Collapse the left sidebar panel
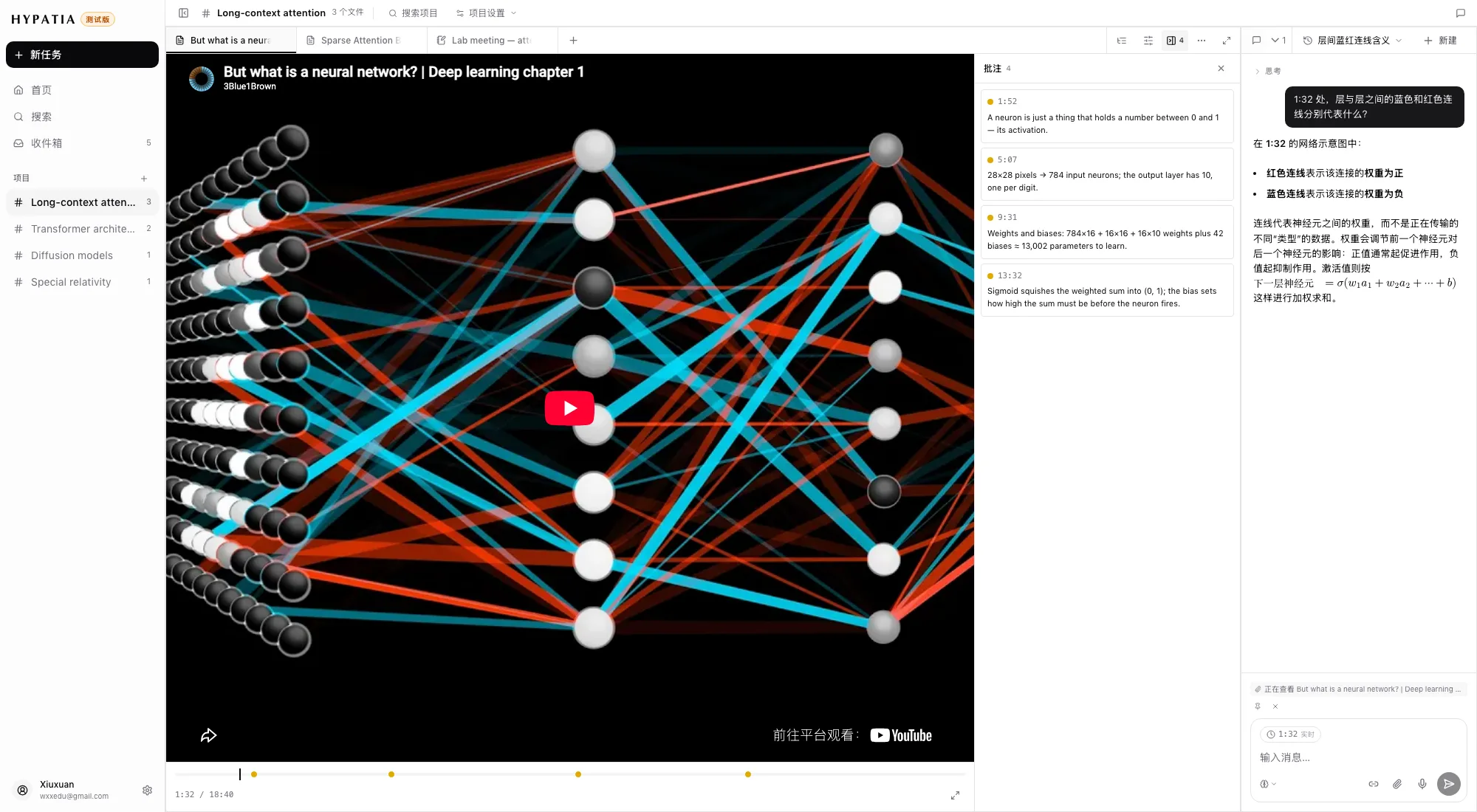1477x812 pixels. click(x=184, y=13)
